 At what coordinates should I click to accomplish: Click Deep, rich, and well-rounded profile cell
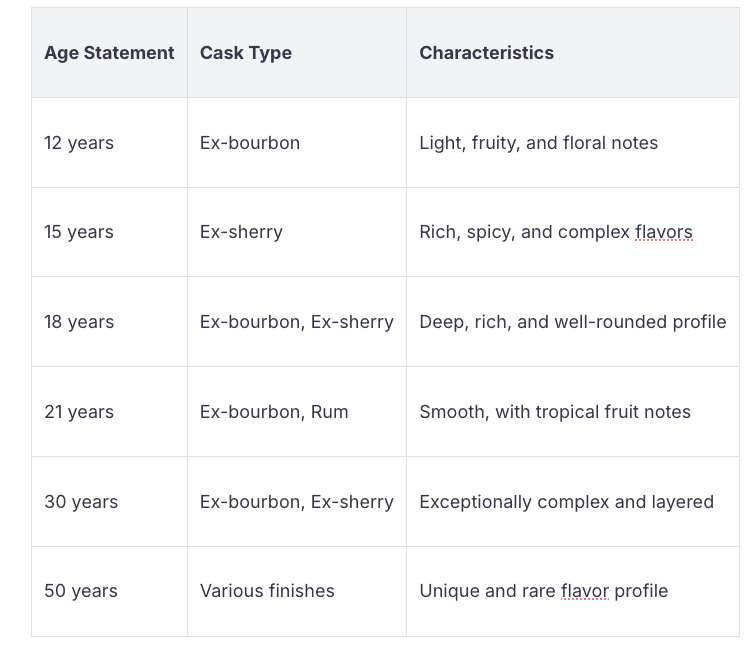click(x=572, y=322)
